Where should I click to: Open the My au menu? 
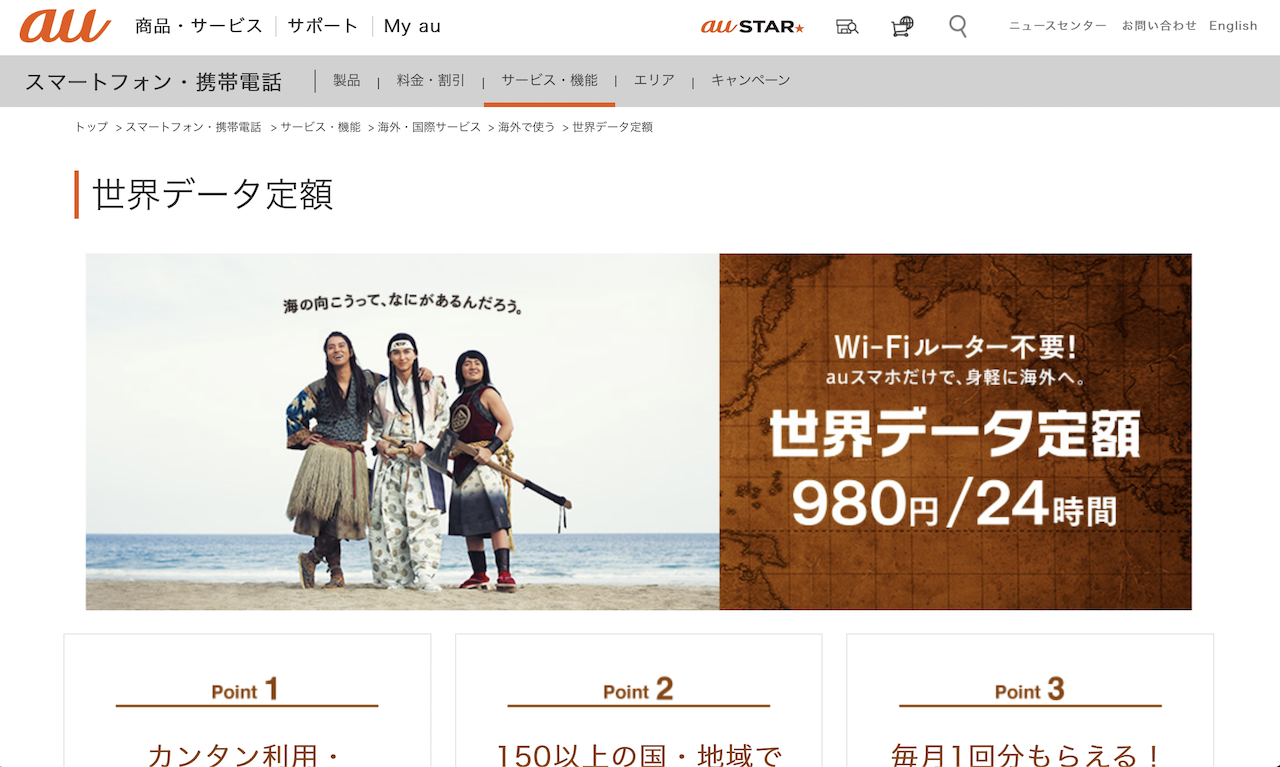[412, 26]
